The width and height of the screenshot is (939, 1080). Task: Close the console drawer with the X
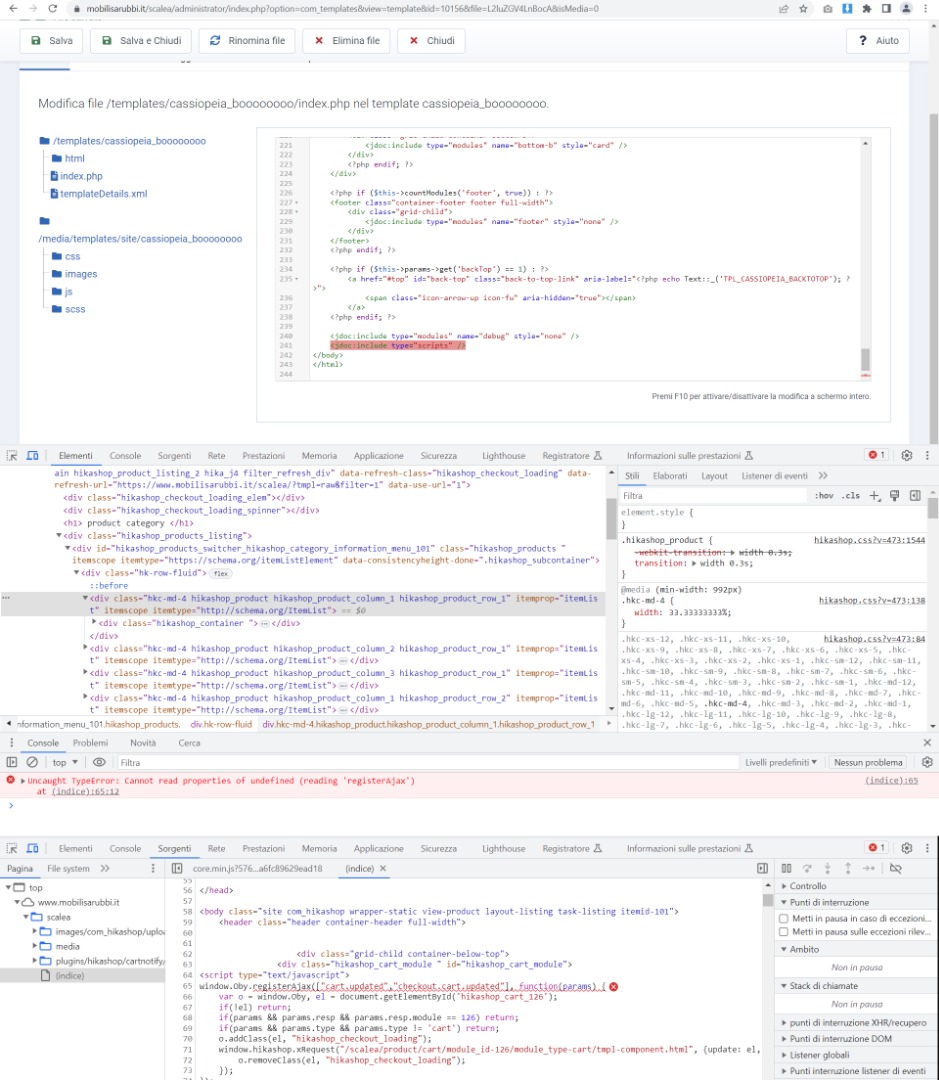pyautogui.click(x=927, y=742)
